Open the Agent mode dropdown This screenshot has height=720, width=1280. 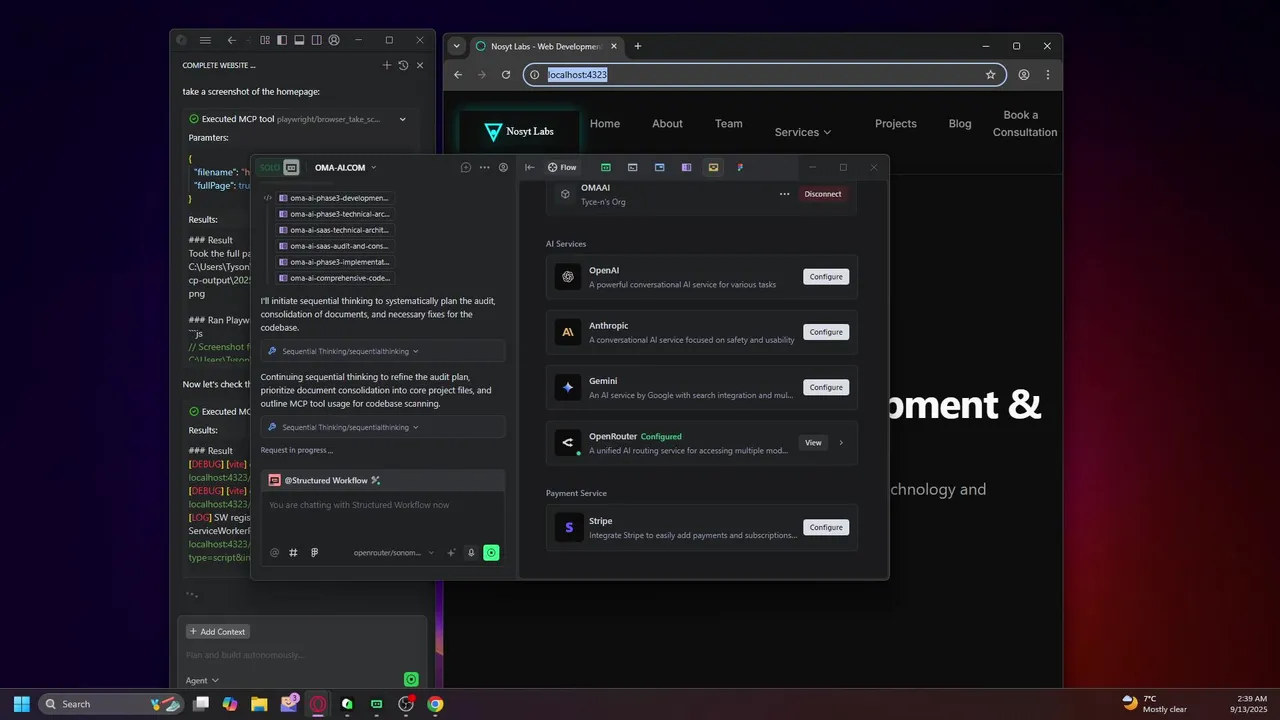pyautogui.click(x=202, y=680)
